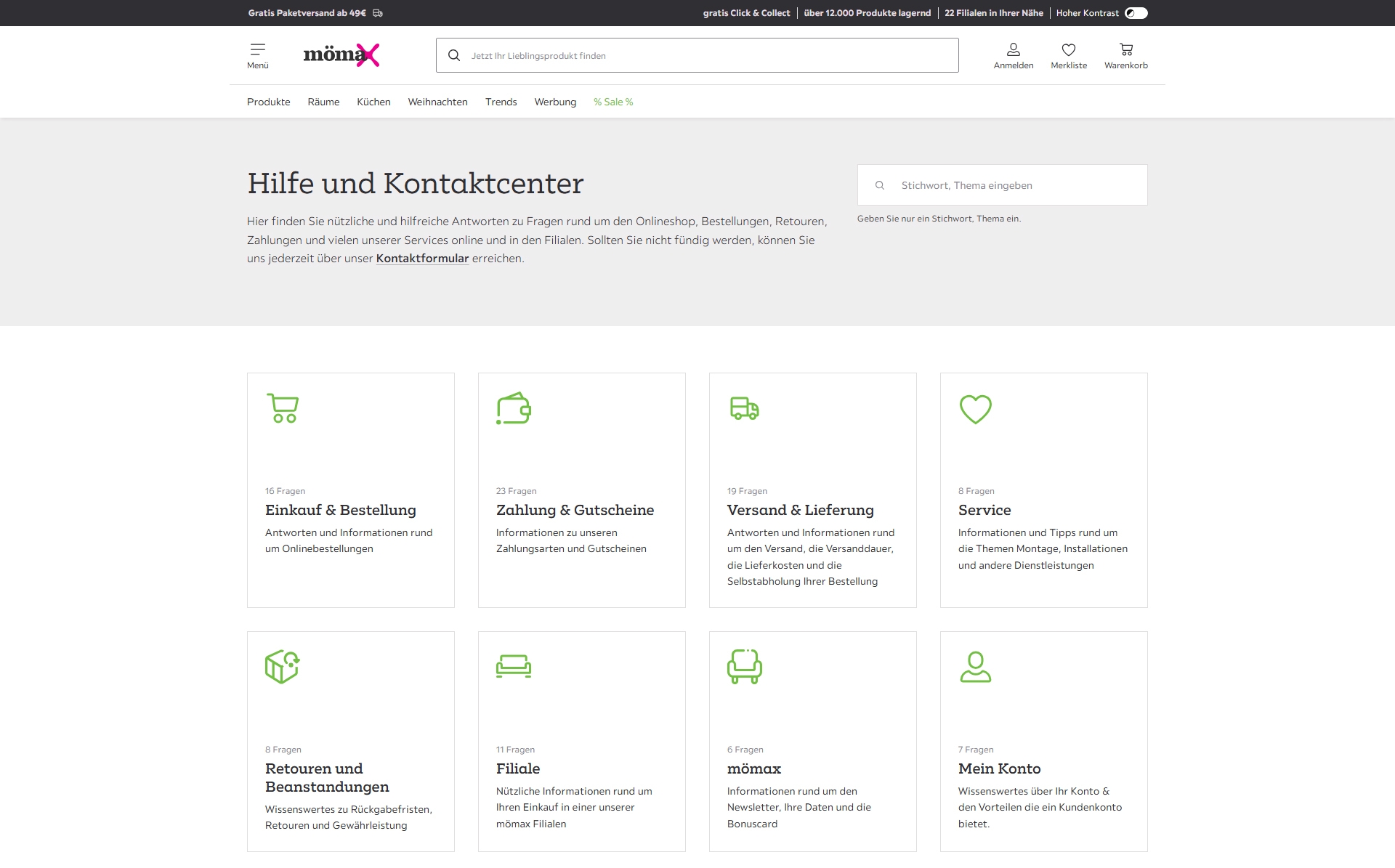Open the Anmelden user icon
This screenshot has height=868, width=1395.
1014,49
